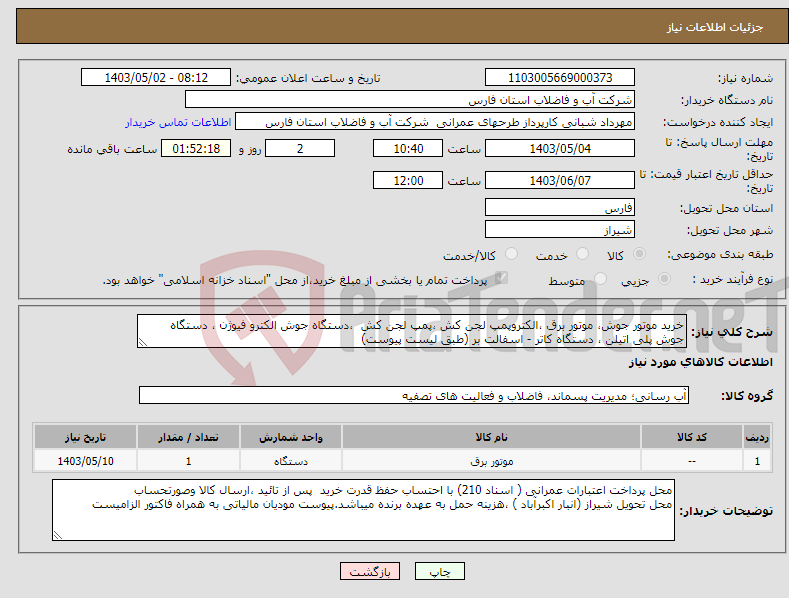The height and width of the screenshot is (598, 789).
Task: Click the need number field 1103005669000373
Action: click(x=560, y=78)
